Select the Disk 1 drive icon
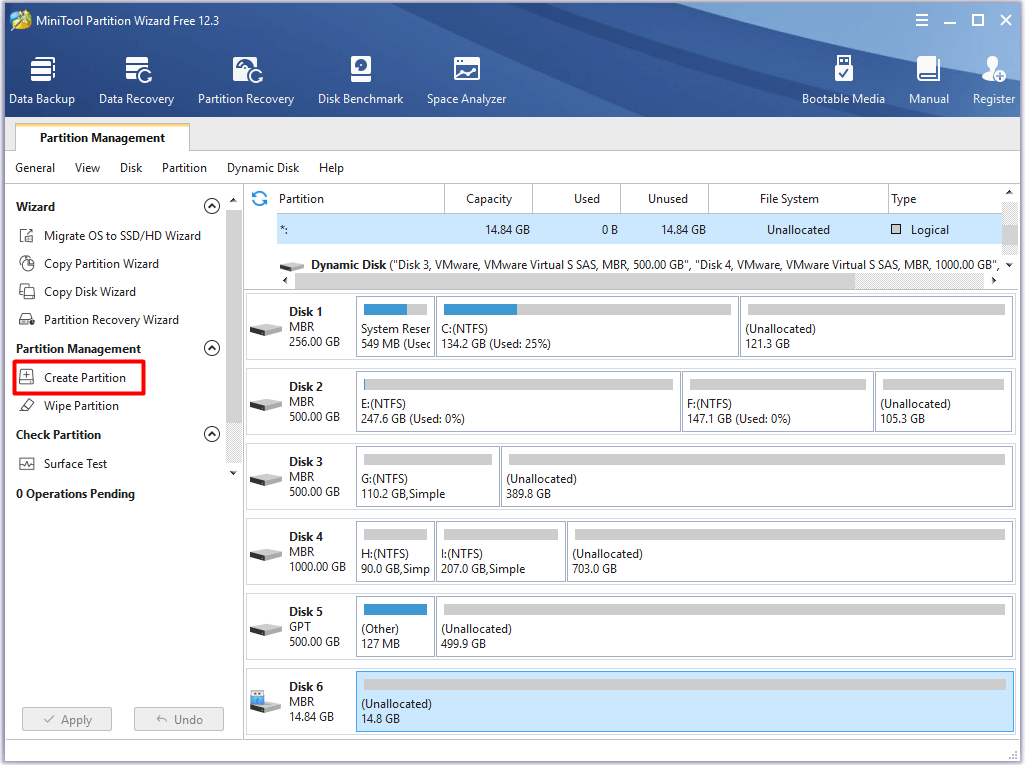The width and height of the screenshot is (1025, 765). pyautogui.click(x=266, y=329)
